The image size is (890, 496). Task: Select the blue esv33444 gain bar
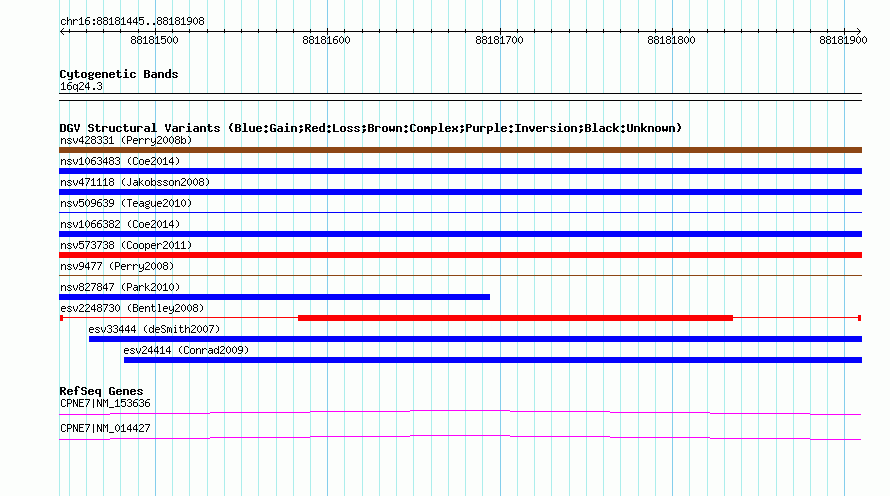tap(475, 339)
